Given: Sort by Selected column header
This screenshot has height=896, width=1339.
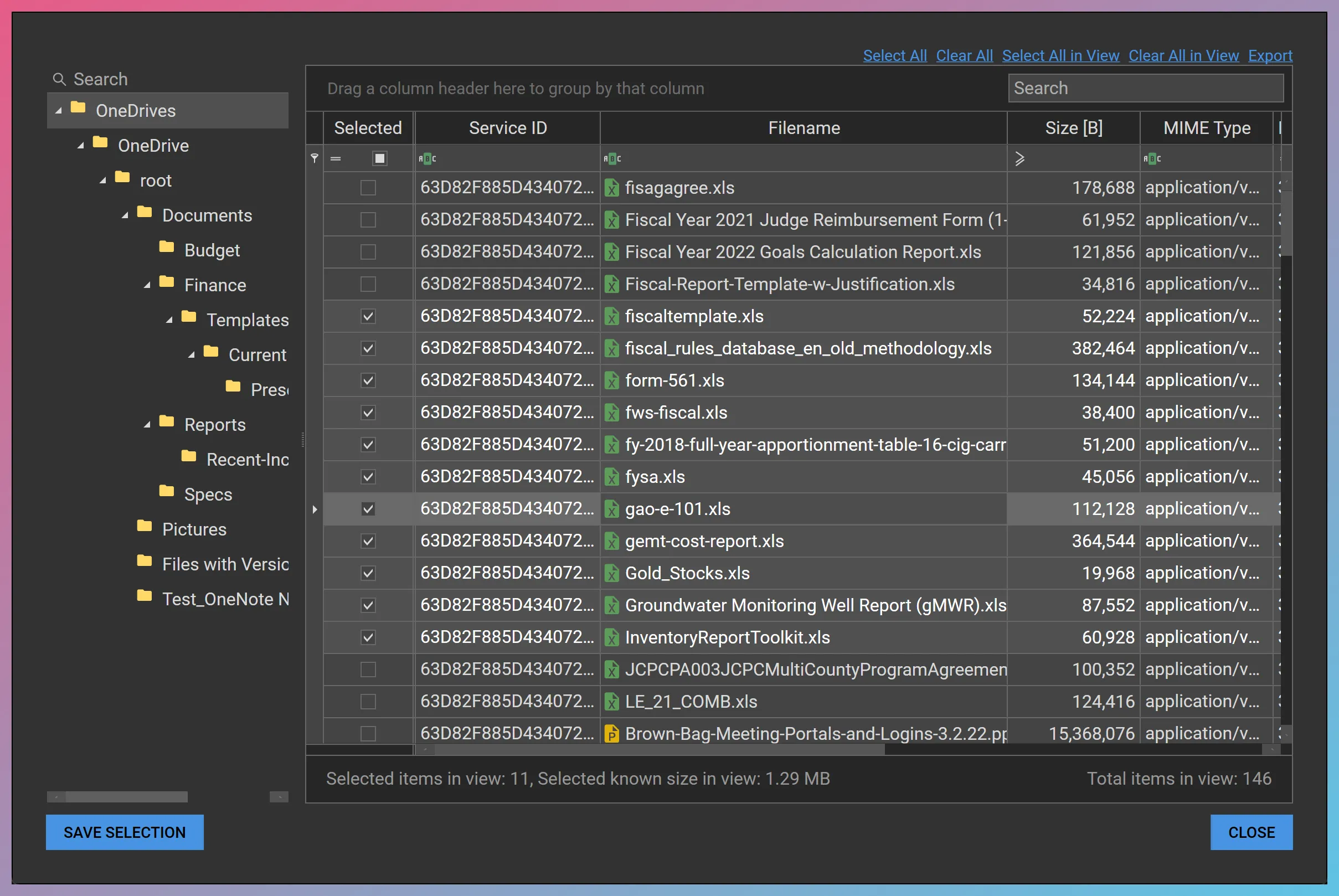Looking at the screenshot, I should [368, 128].
